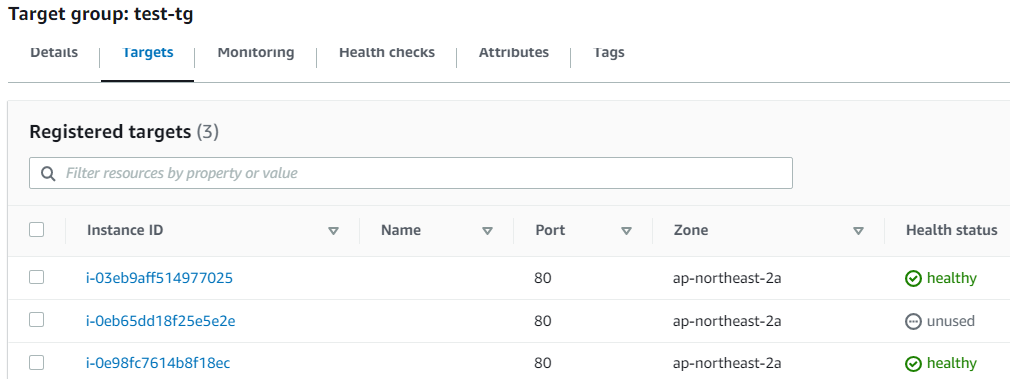Open the Tags tab
This screenshot has height=379, width=1010.
coord(609,52)
